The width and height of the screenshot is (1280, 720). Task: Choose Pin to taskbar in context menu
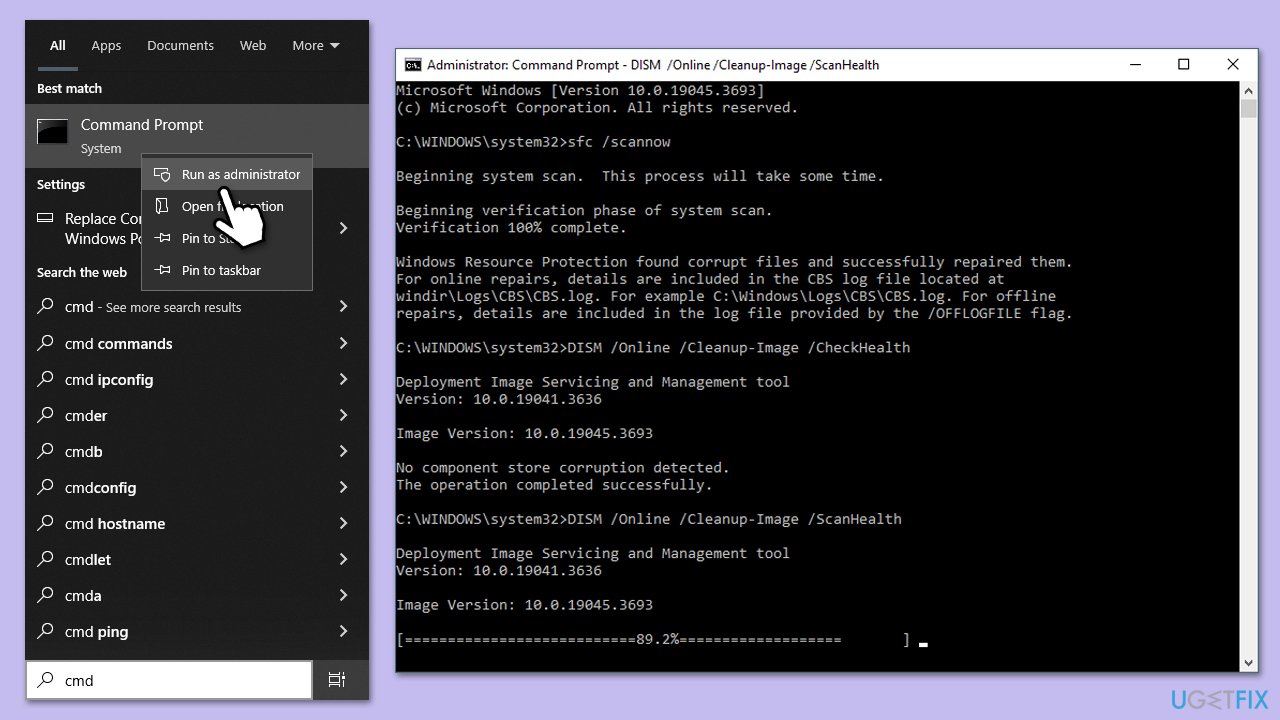tap(221, 271)
